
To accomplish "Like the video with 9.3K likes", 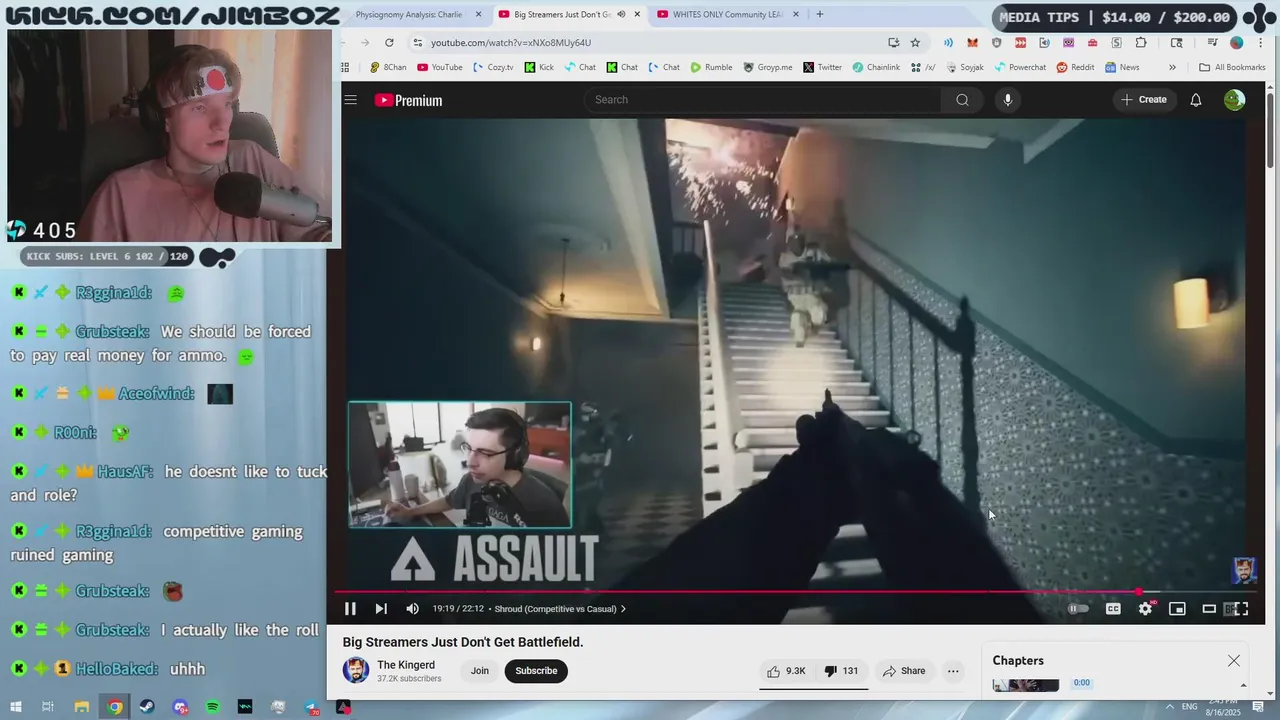I will point(785,671).
